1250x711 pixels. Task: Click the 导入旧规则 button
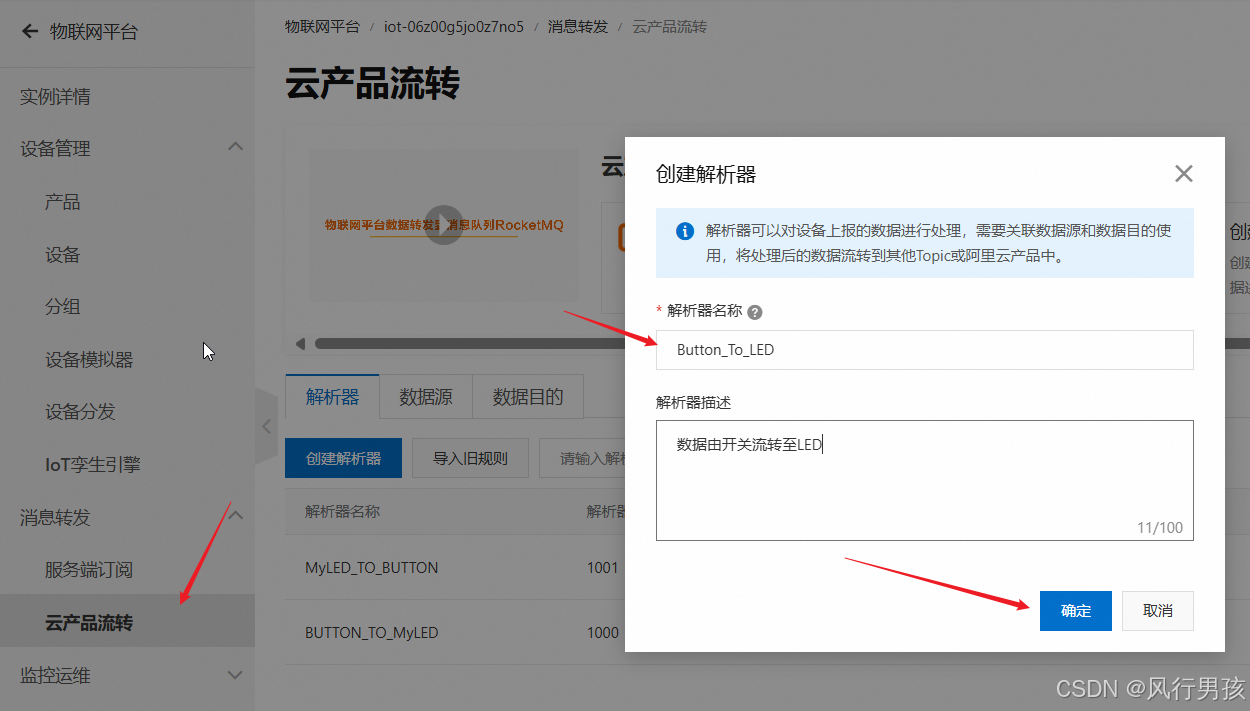point(470,458)
